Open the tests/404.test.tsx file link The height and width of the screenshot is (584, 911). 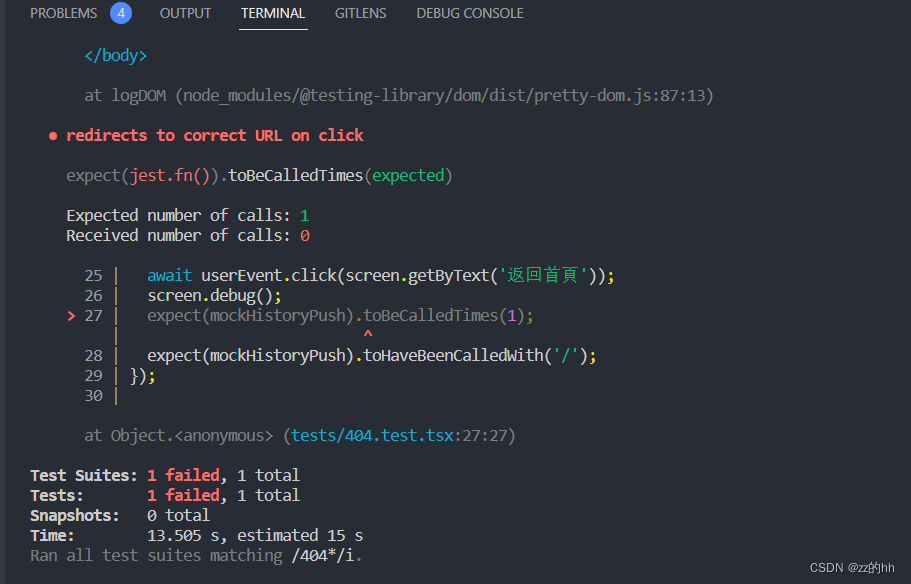point(372,436)
